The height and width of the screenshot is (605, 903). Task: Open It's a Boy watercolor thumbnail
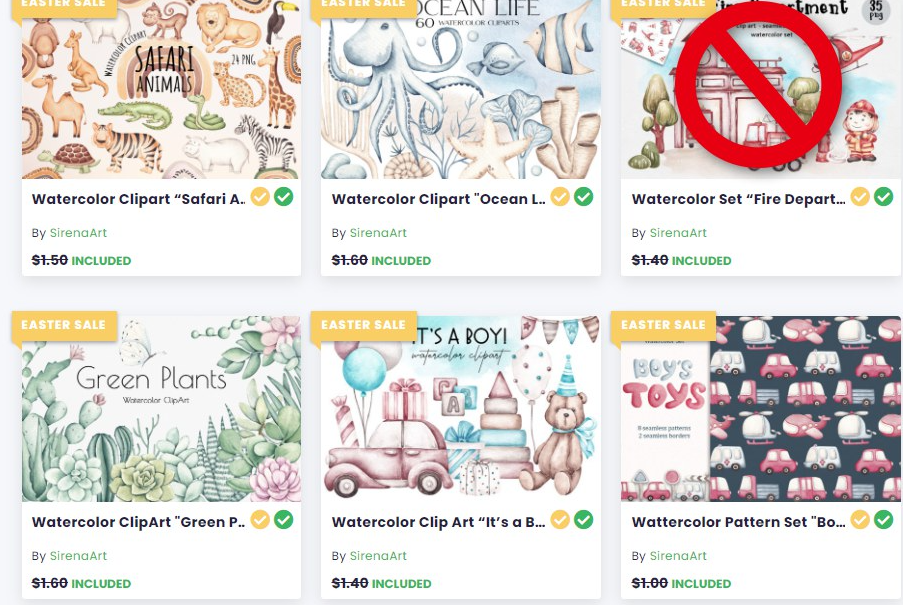pyautogui.click(x=461, y=409)
